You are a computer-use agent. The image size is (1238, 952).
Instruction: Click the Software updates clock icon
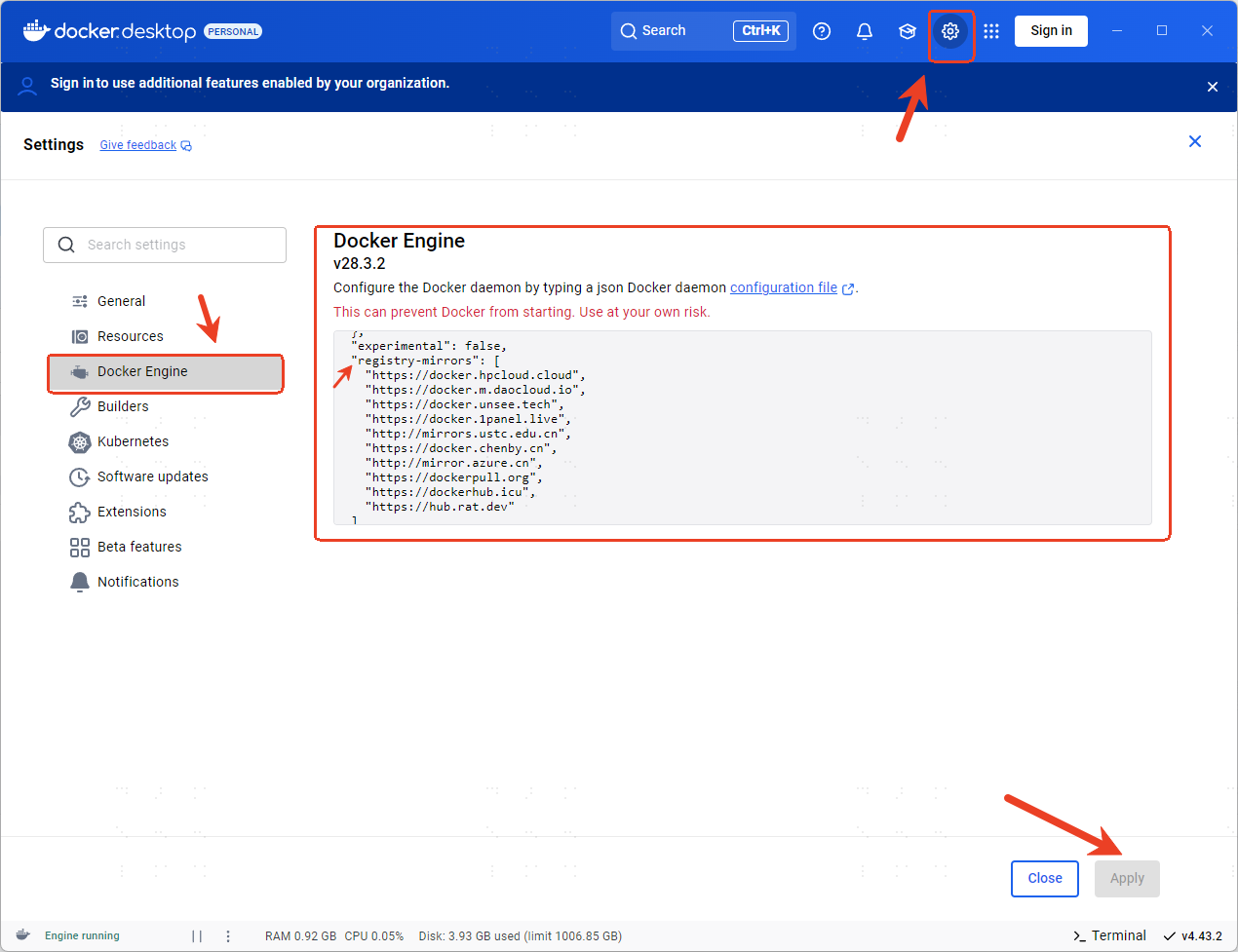[80, 477]
